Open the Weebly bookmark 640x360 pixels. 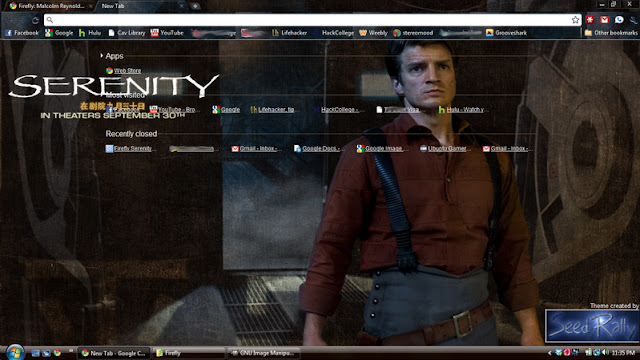[373, 33]
